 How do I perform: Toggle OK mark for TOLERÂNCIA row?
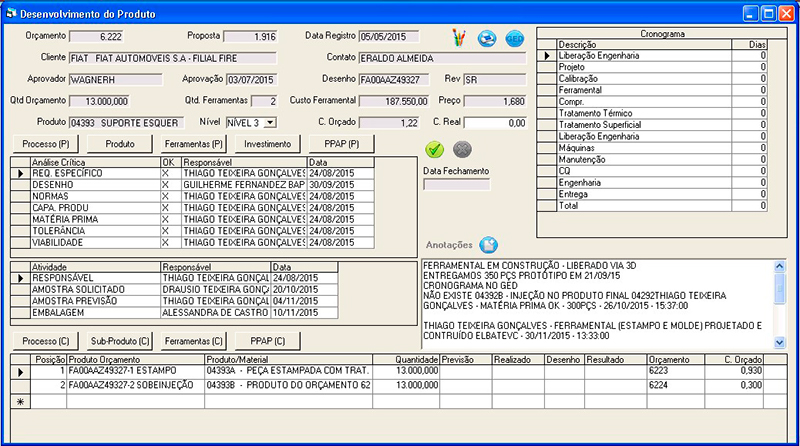coord(171,231)
